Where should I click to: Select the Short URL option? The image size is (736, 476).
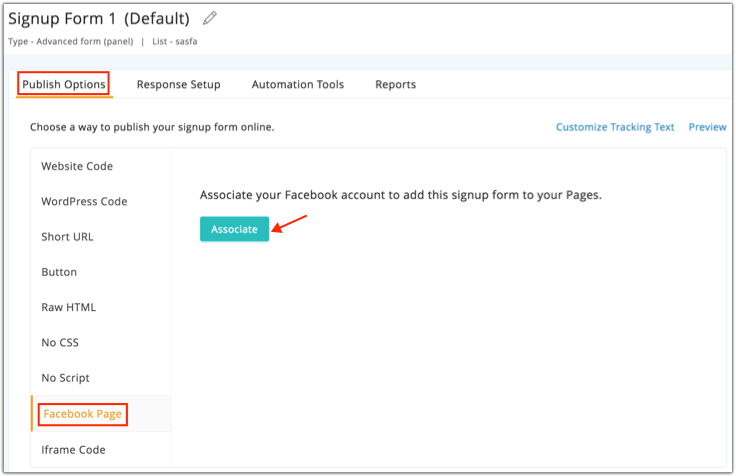coord(67,237)
